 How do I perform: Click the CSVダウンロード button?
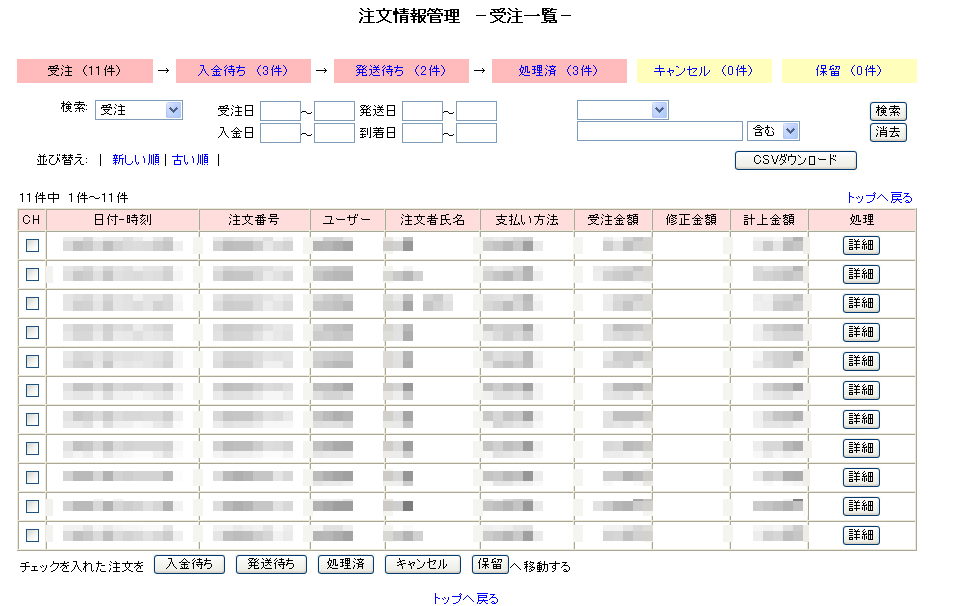[795, 160]
